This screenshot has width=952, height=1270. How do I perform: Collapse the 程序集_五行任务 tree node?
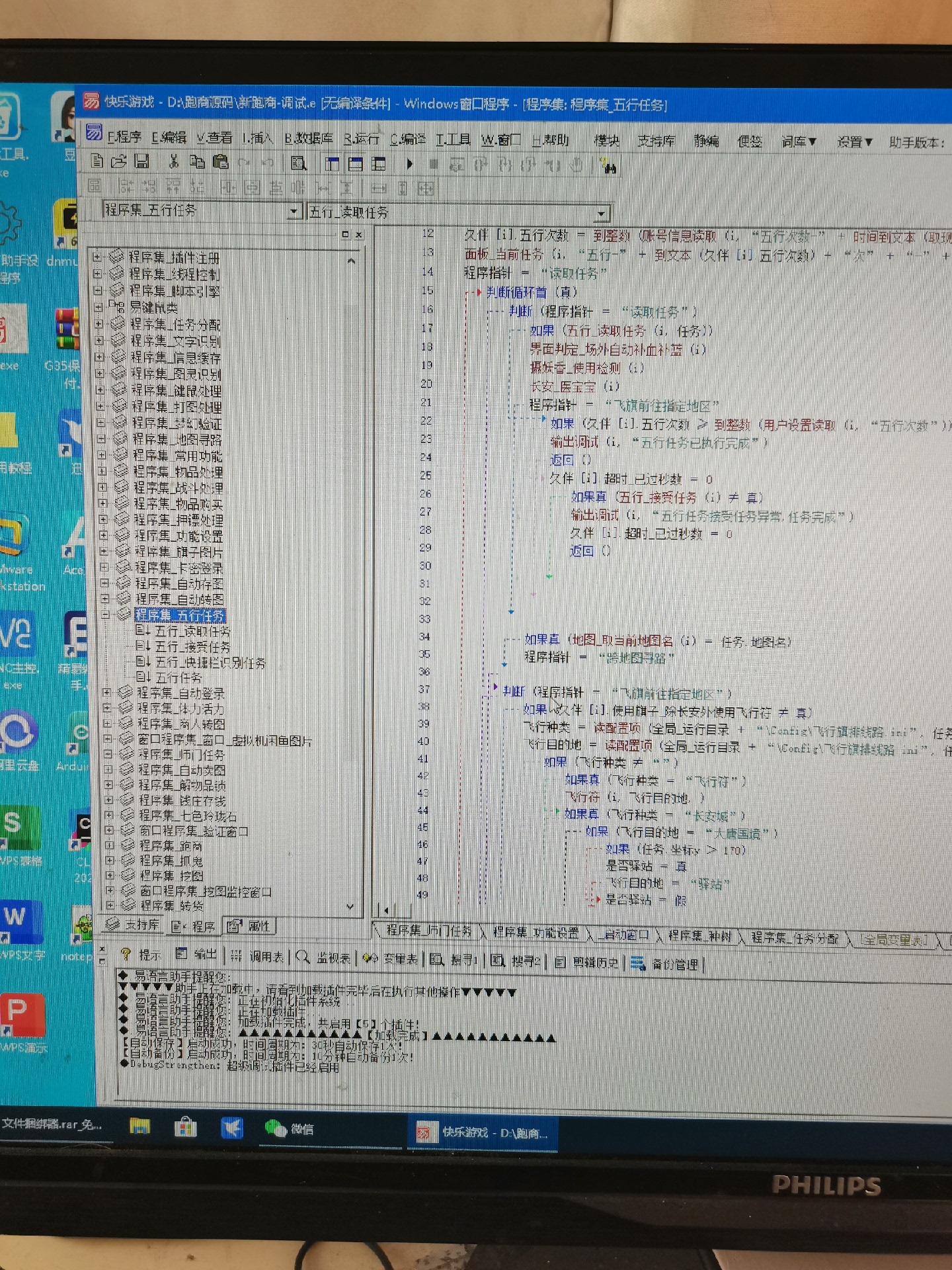[x=106, y=614]
